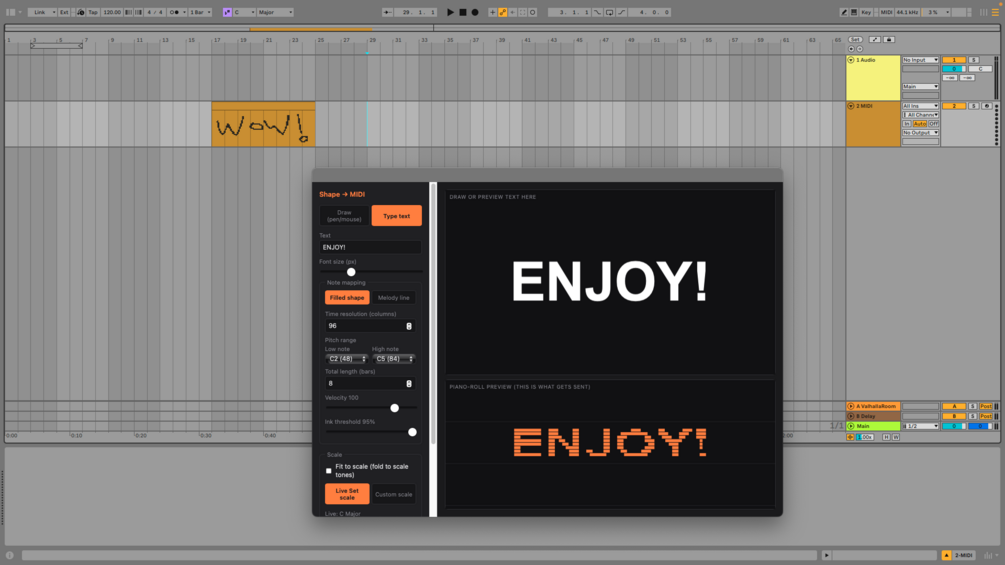This screenshot has width=1005, height=565.
Task: Set 2 MIDI monitor to Off
Action: tap(933, 124)
